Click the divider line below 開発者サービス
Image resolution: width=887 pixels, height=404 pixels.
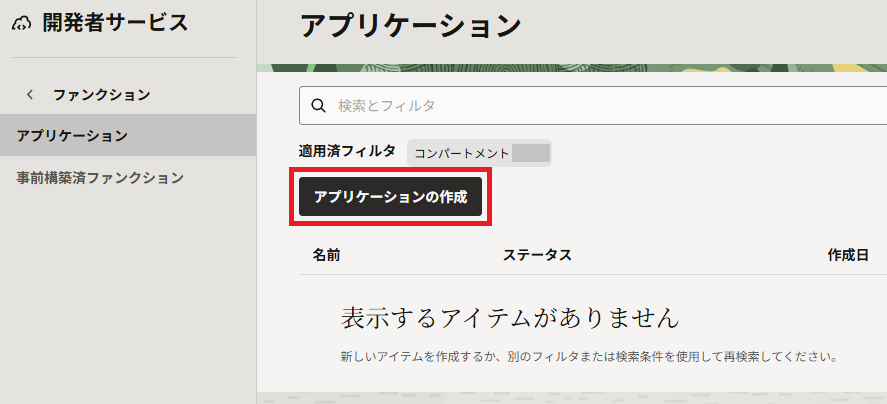[128, 58]
